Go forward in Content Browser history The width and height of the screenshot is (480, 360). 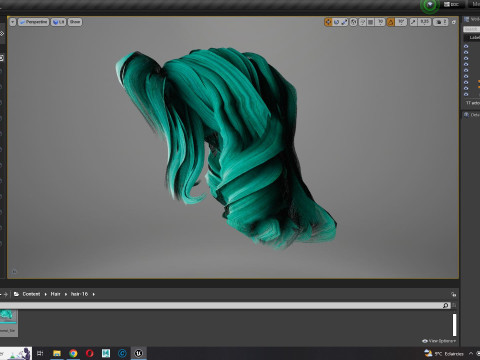[6, 294]
